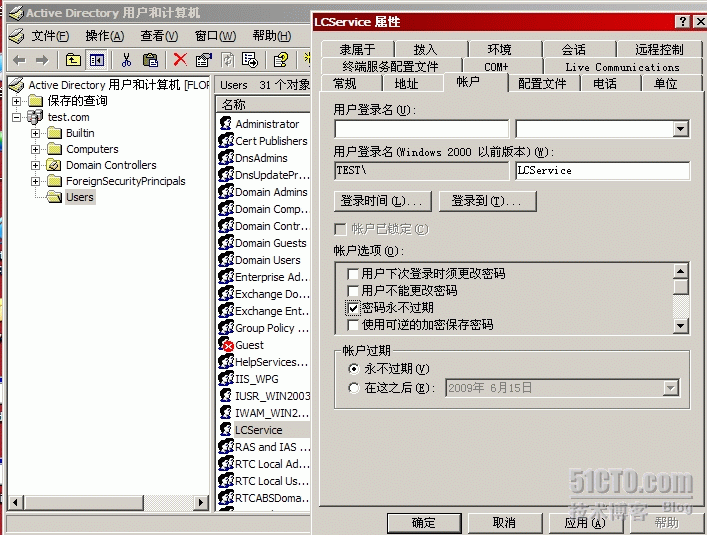
Task: Select the Administrator user icon
Action: point(225,123)
